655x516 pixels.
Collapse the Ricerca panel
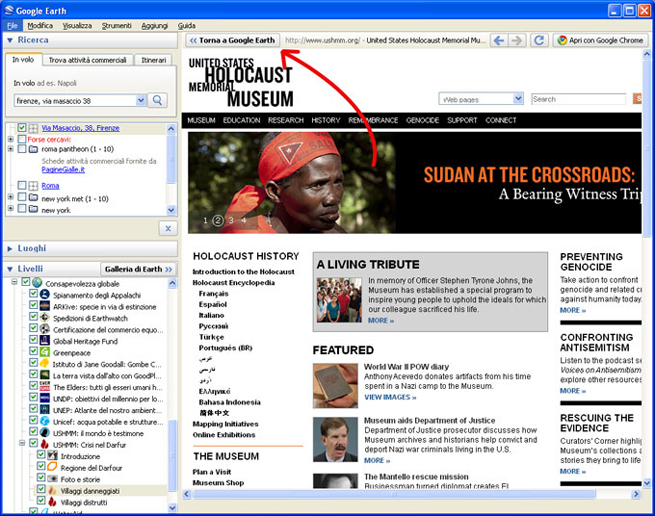10,40
